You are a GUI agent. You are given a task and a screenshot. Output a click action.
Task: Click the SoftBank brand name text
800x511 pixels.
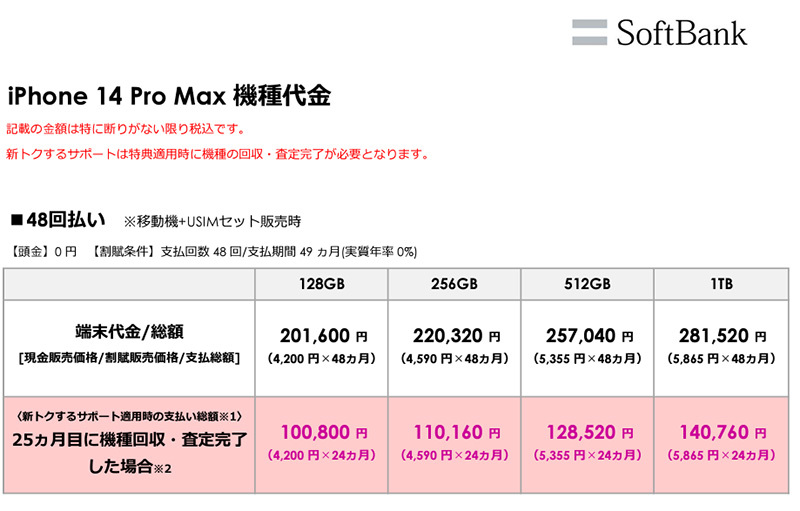681,32
